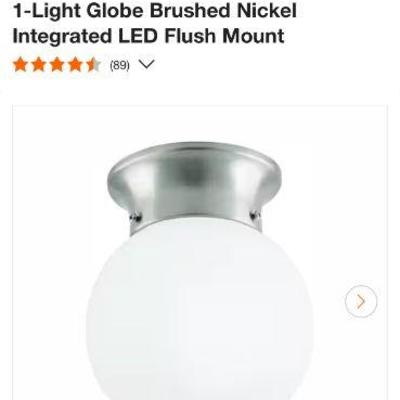Image resolution: width=400 pixels, height=400 pixels.
Task: Click the third orange rating star
Action: (57, 65)
